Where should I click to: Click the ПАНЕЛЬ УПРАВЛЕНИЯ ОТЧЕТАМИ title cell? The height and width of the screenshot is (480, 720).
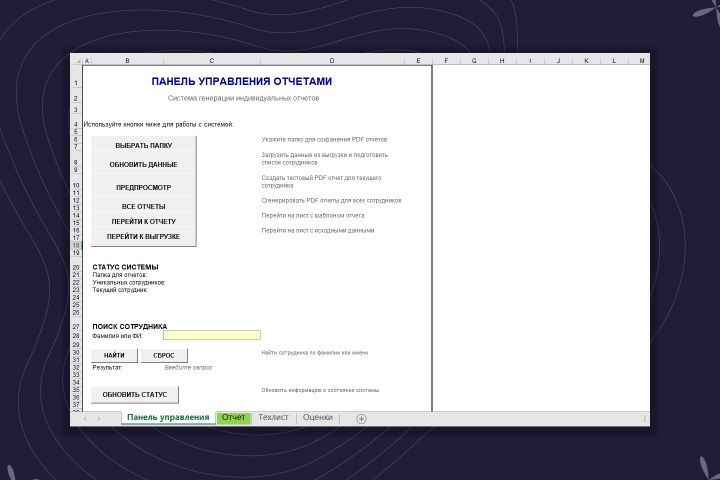[242, 81]
